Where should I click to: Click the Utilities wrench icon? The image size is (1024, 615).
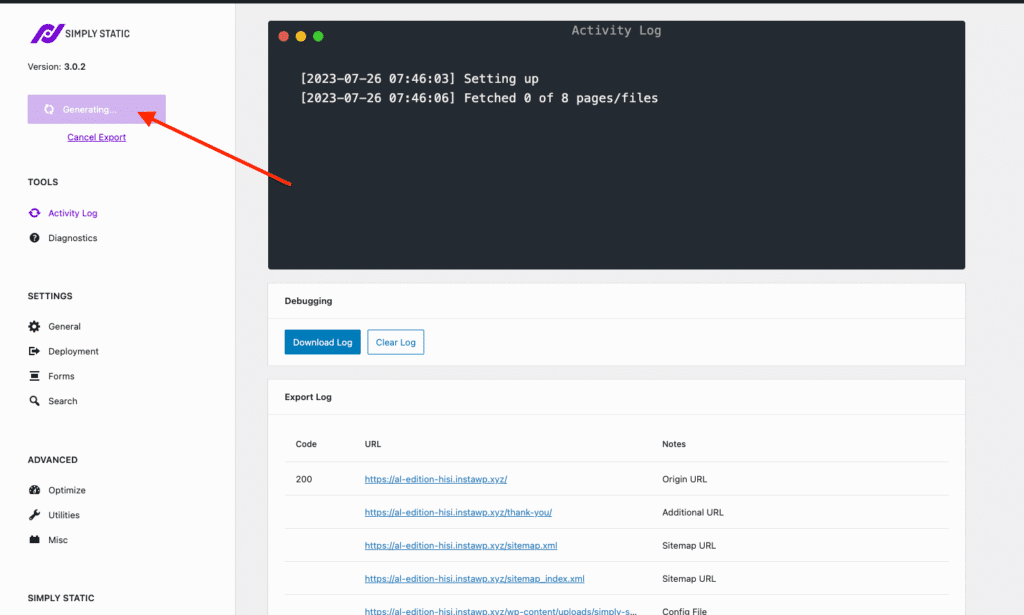[x=33, y=515]
